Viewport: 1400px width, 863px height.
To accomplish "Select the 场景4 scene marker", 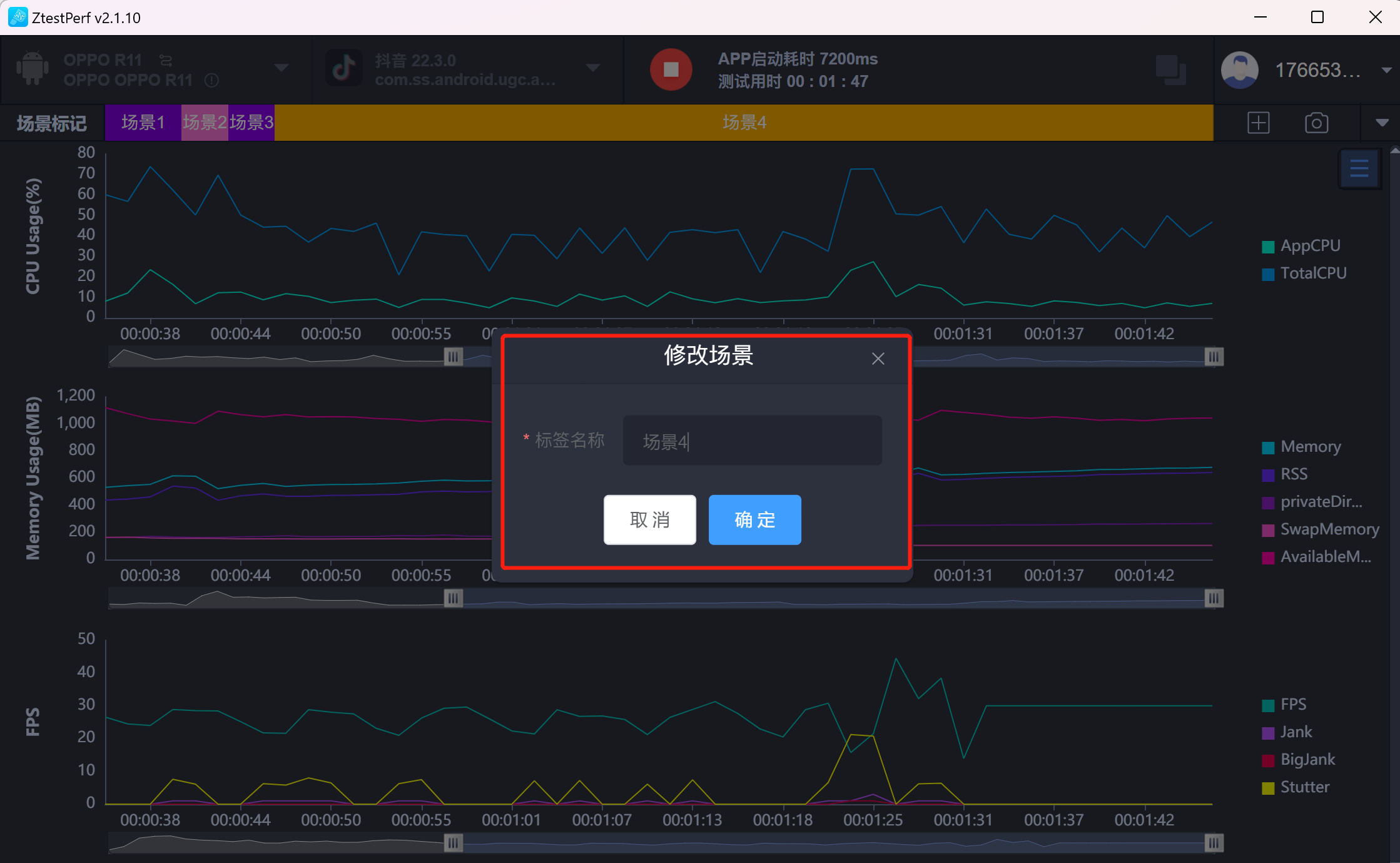I will point(744,123).
